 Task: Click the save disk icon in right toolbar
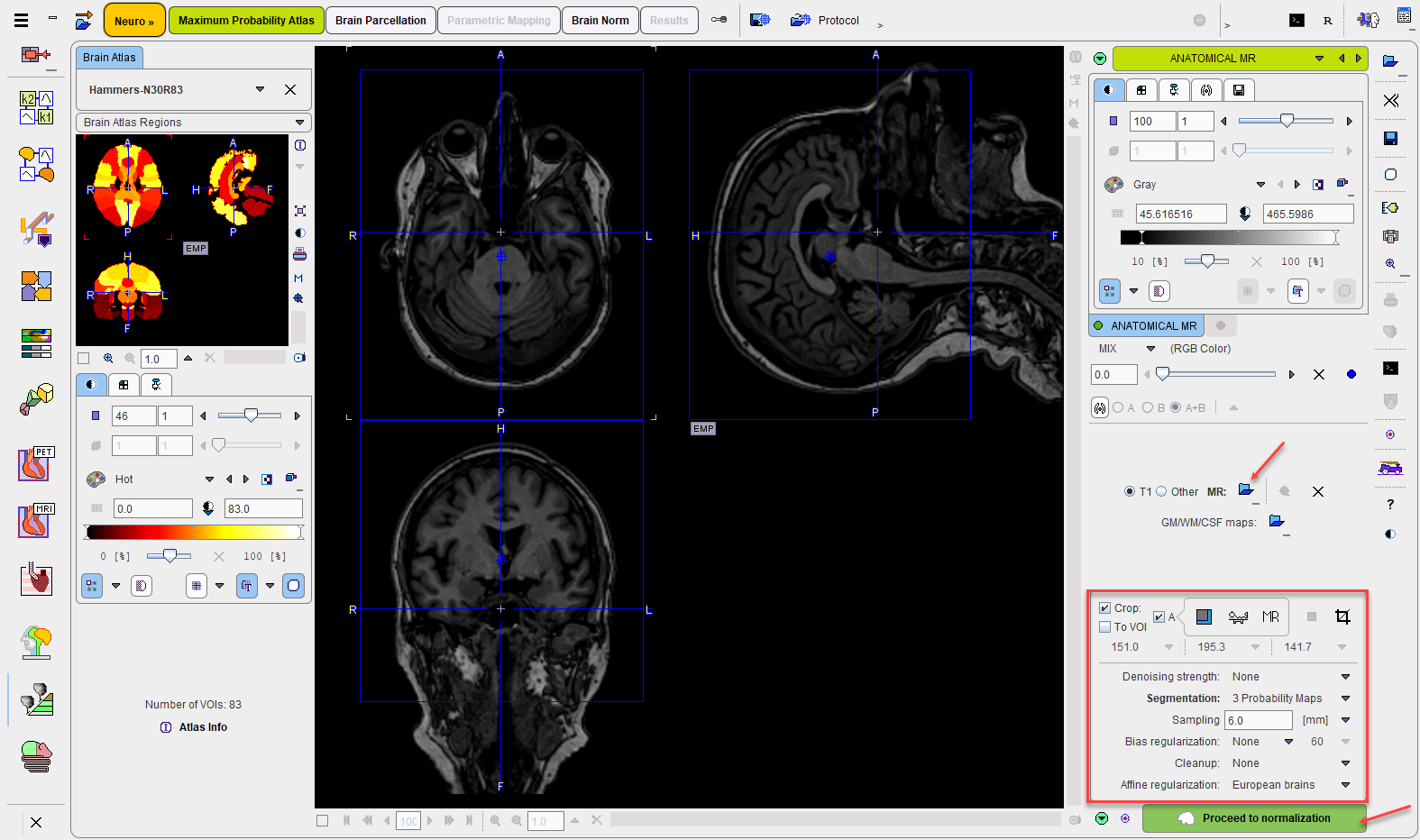[x=1390, y=138]
